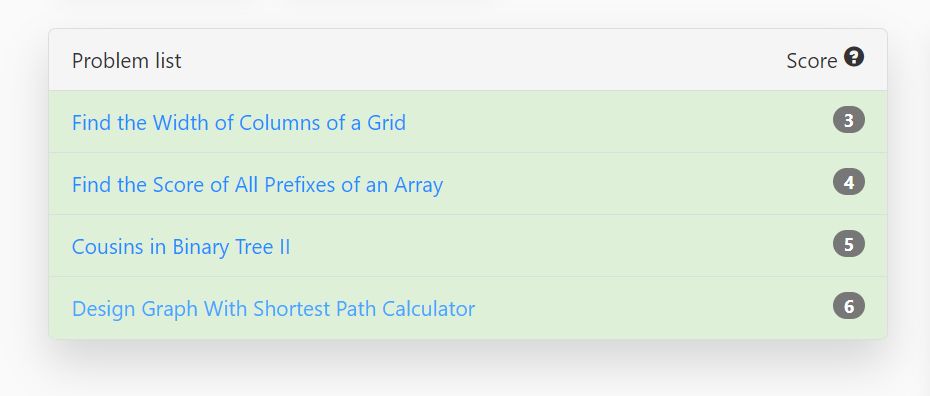This screenshot has width=930, height=396.
Task: Click the score badge showing 6
Action: pyautogui.click(x=849, y=306)
